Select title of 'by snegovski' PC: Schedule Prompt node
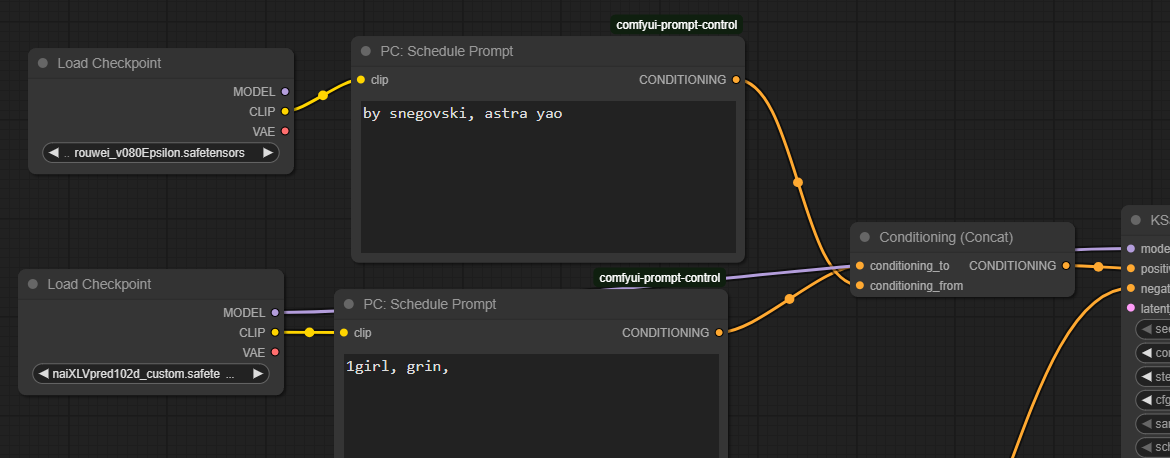This screenshot has height=458, width=1170. point(447,51)
